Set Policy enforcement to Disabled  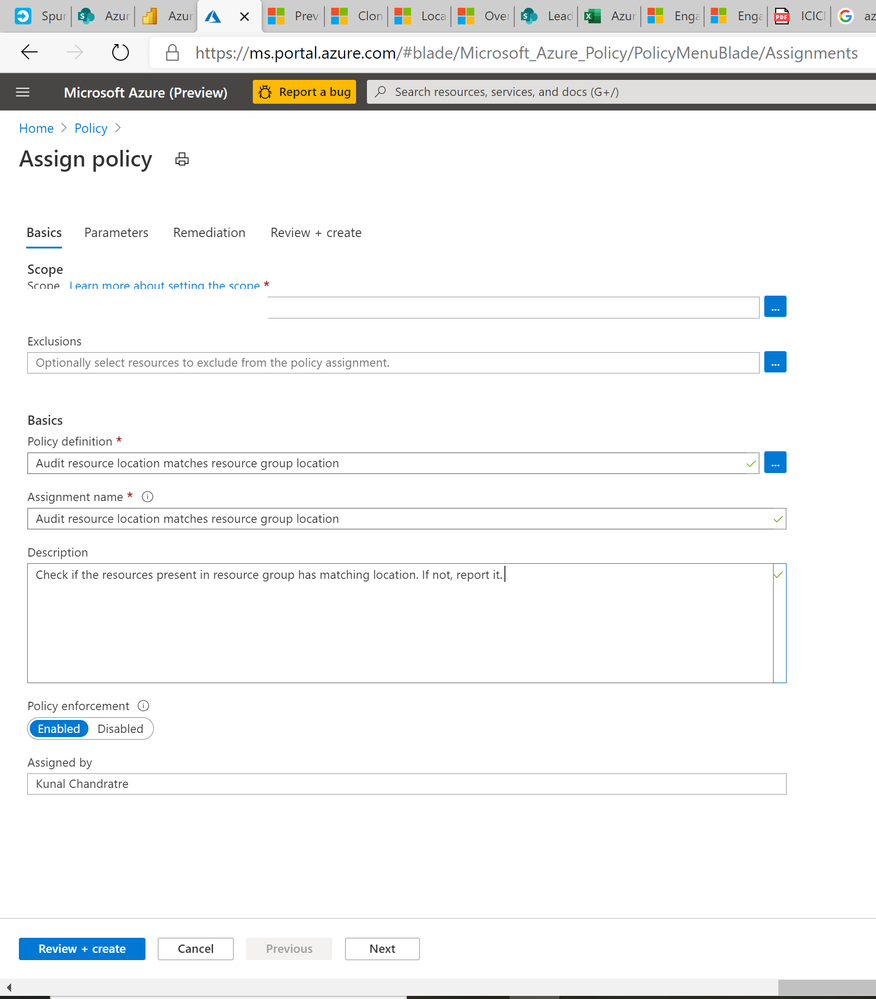(120, 729)
